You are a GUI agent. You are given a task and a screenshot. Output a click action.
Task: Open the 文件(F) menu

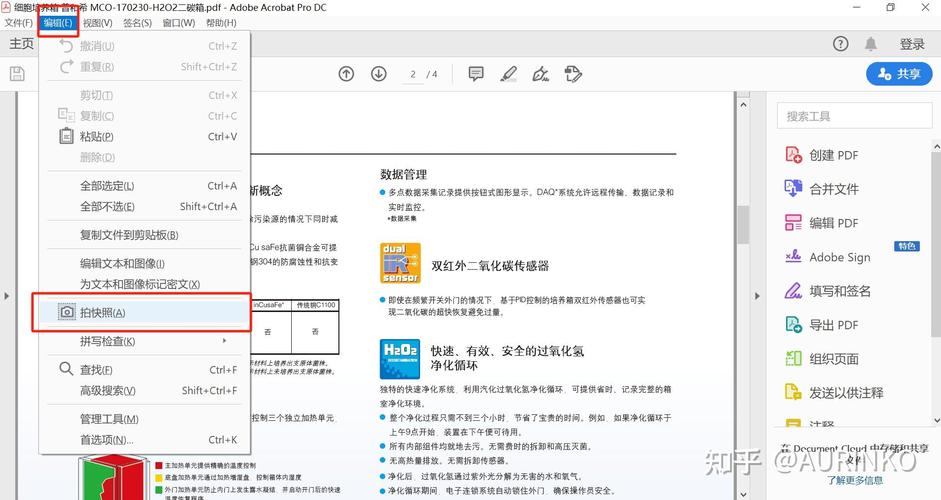[18, 23]
